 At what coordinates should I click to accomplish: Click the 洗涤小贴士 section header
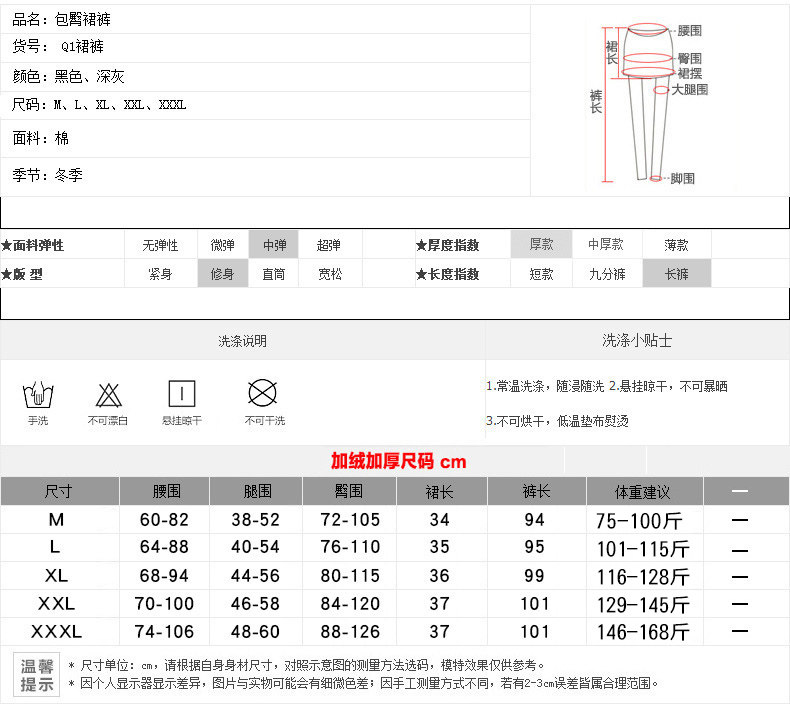(x=637, y=341)
